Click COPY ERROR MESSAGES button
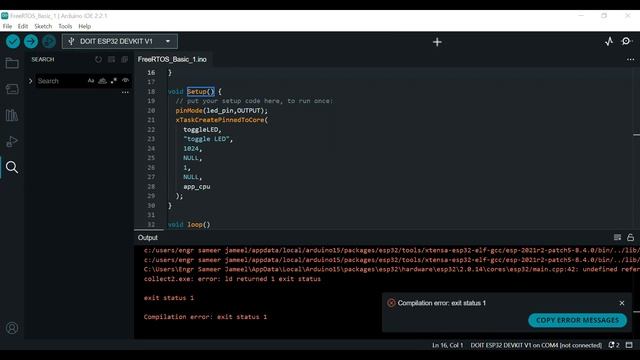640x360 pixels. (577, 320)
